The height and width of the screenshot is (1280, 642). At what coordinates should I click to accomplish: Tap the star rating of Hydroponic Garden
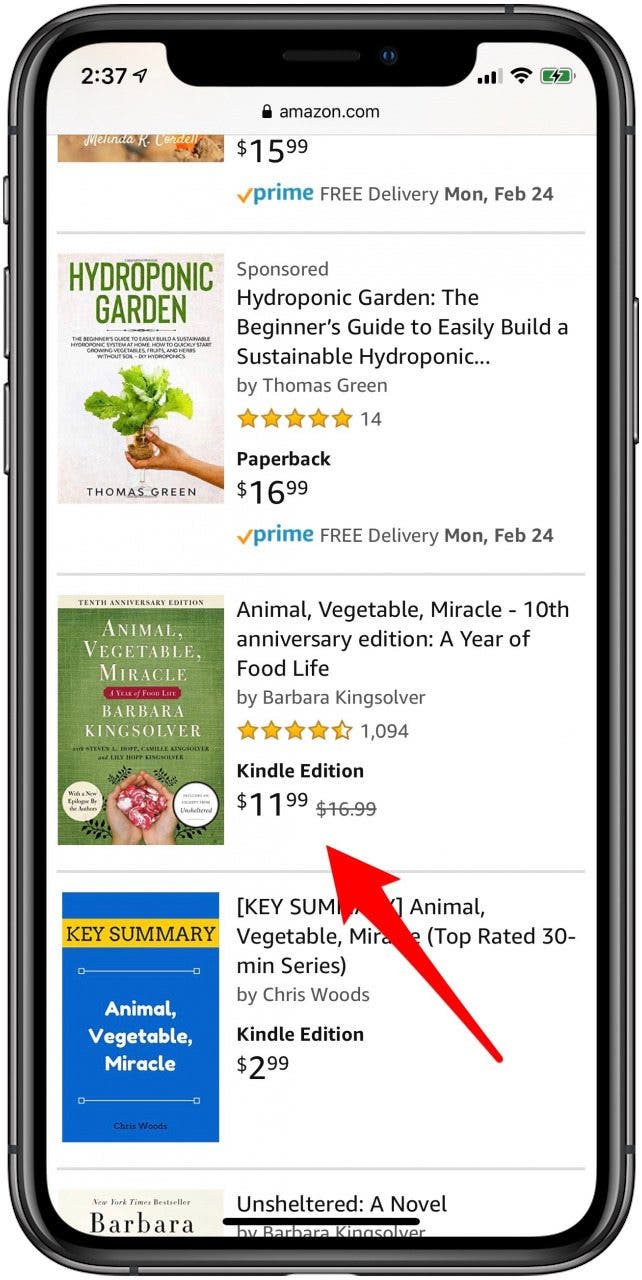point(294,419)
